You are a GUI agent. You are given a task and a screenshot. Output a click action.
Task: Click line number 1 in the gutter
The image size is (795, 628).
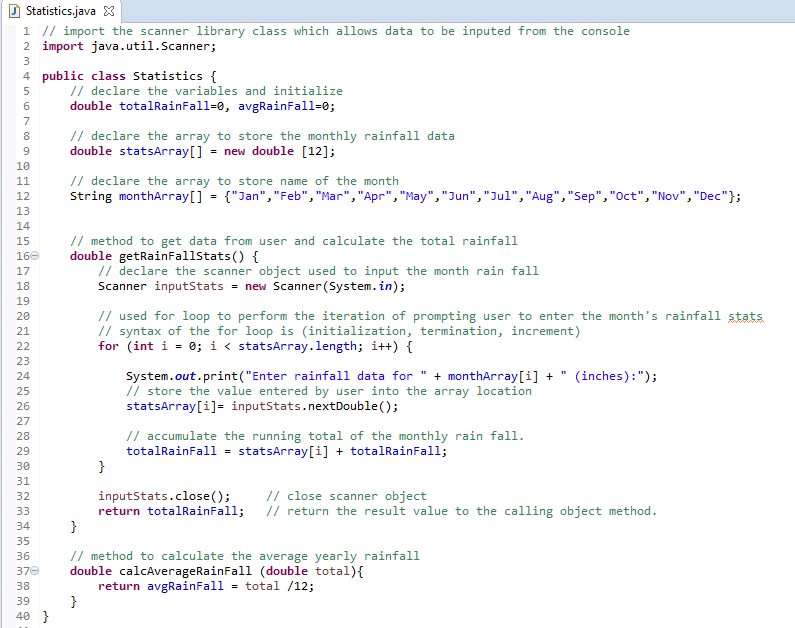(x=25, y=31)
